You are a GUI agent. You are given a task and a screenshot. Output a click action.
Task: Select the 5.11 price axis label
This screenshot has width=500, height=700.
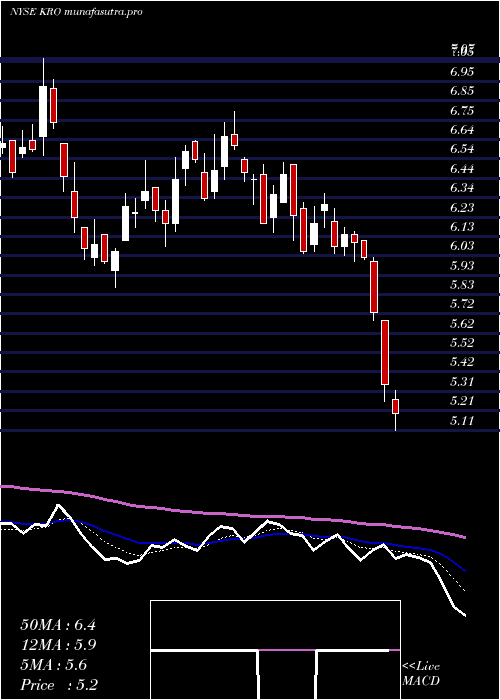462,421
